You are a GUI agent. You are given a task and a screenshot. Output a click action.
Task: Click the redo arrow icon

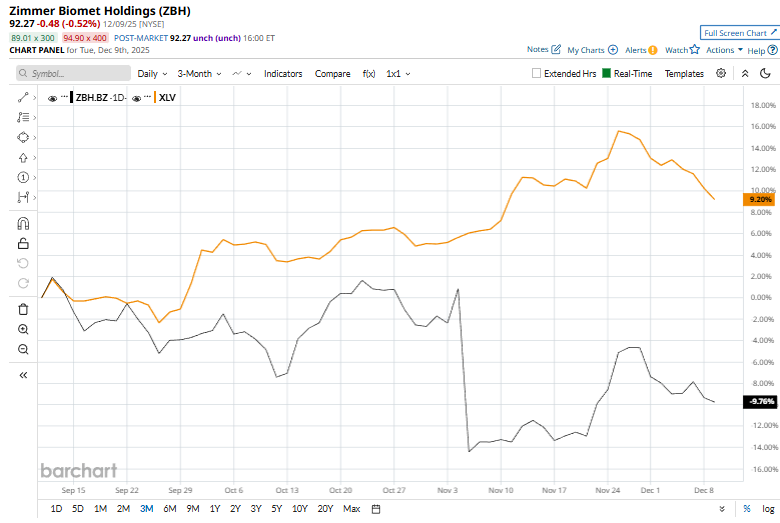coord(23,283)
